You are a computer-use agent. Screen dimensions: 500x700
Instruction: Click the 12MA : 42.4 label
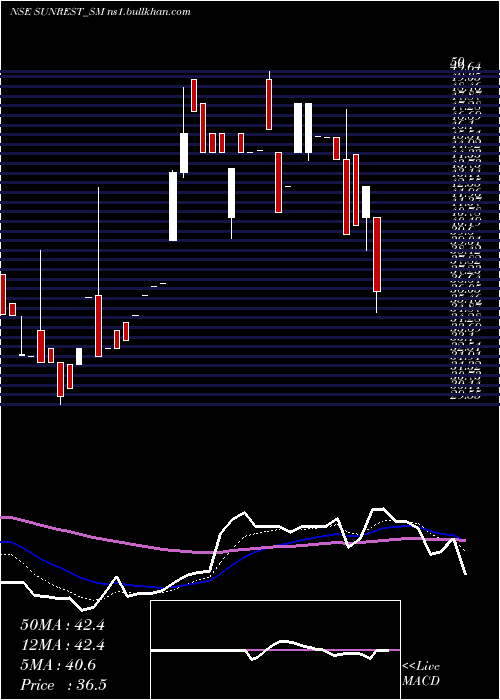(x=62, y=646)
